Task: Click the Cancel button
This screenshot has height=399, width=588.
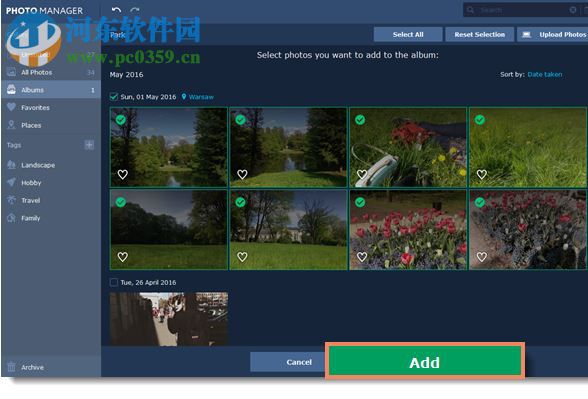Action: [289, 362]
